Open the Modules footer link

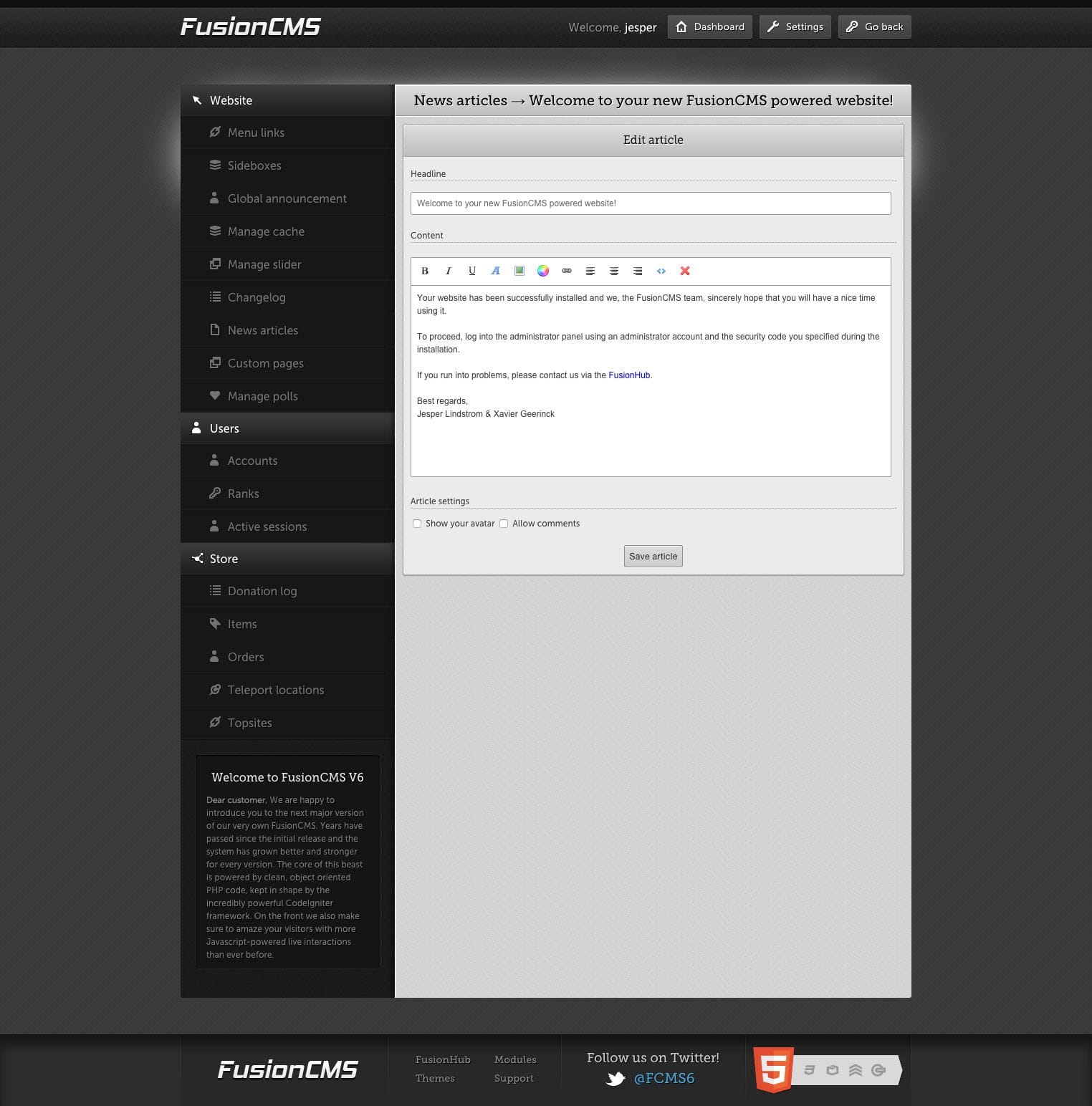click(x=515, y=1059)
